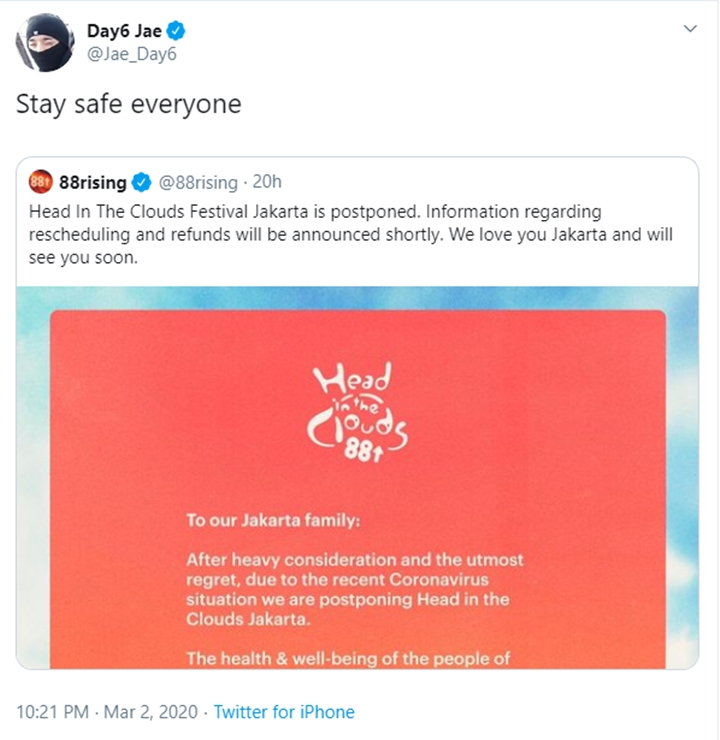Open the tweet options chevron menu
Viewport: 720px width, 740px height.
tap(690, 29)
